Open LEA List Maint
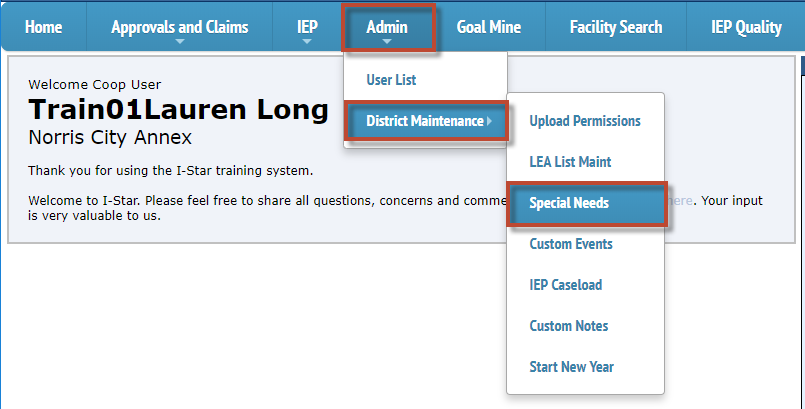 coord(570,162)
